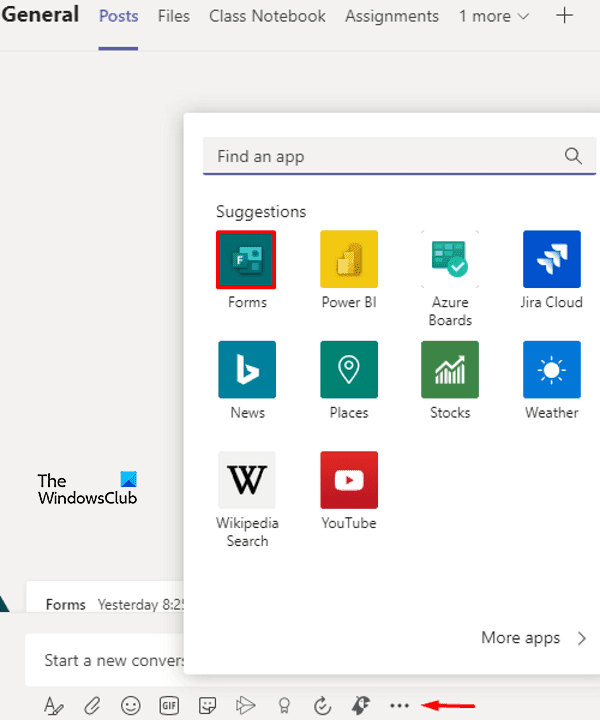Open the Assignments tab
600x720 pixels.
tap(392, 16)
